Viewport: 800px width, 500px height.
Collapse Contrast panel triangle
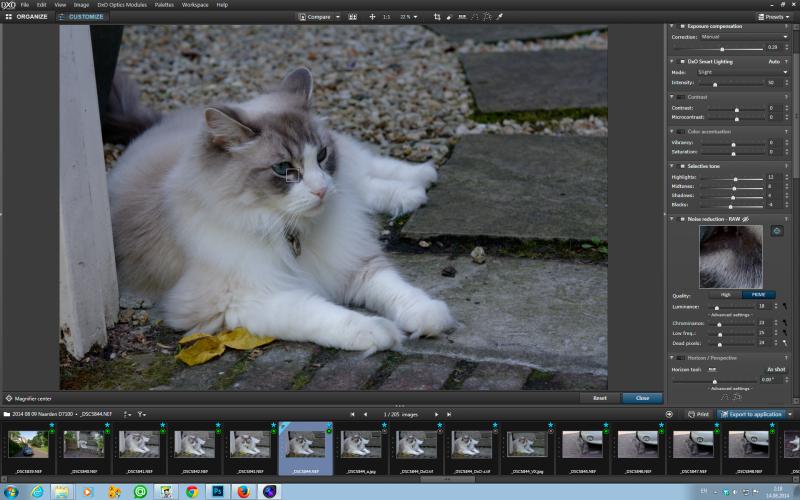tap(672, 97)
